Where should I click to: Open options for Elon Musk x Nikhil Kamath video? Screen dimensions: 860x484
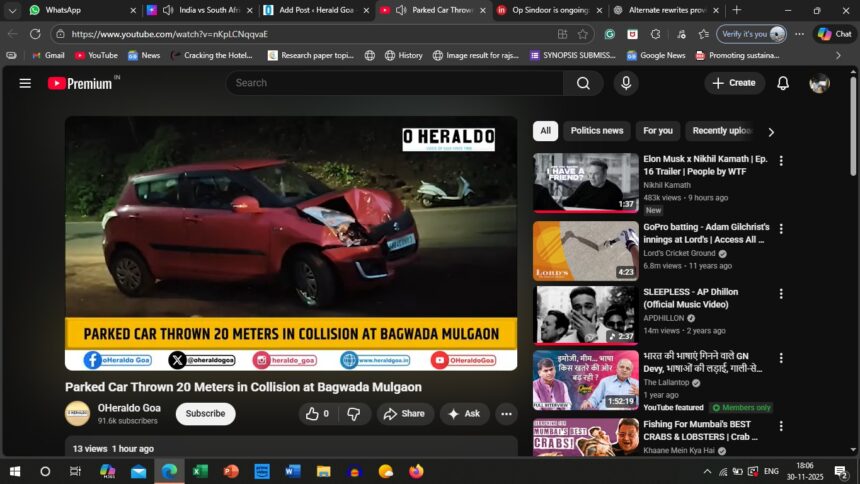click(x=781, y=161)
